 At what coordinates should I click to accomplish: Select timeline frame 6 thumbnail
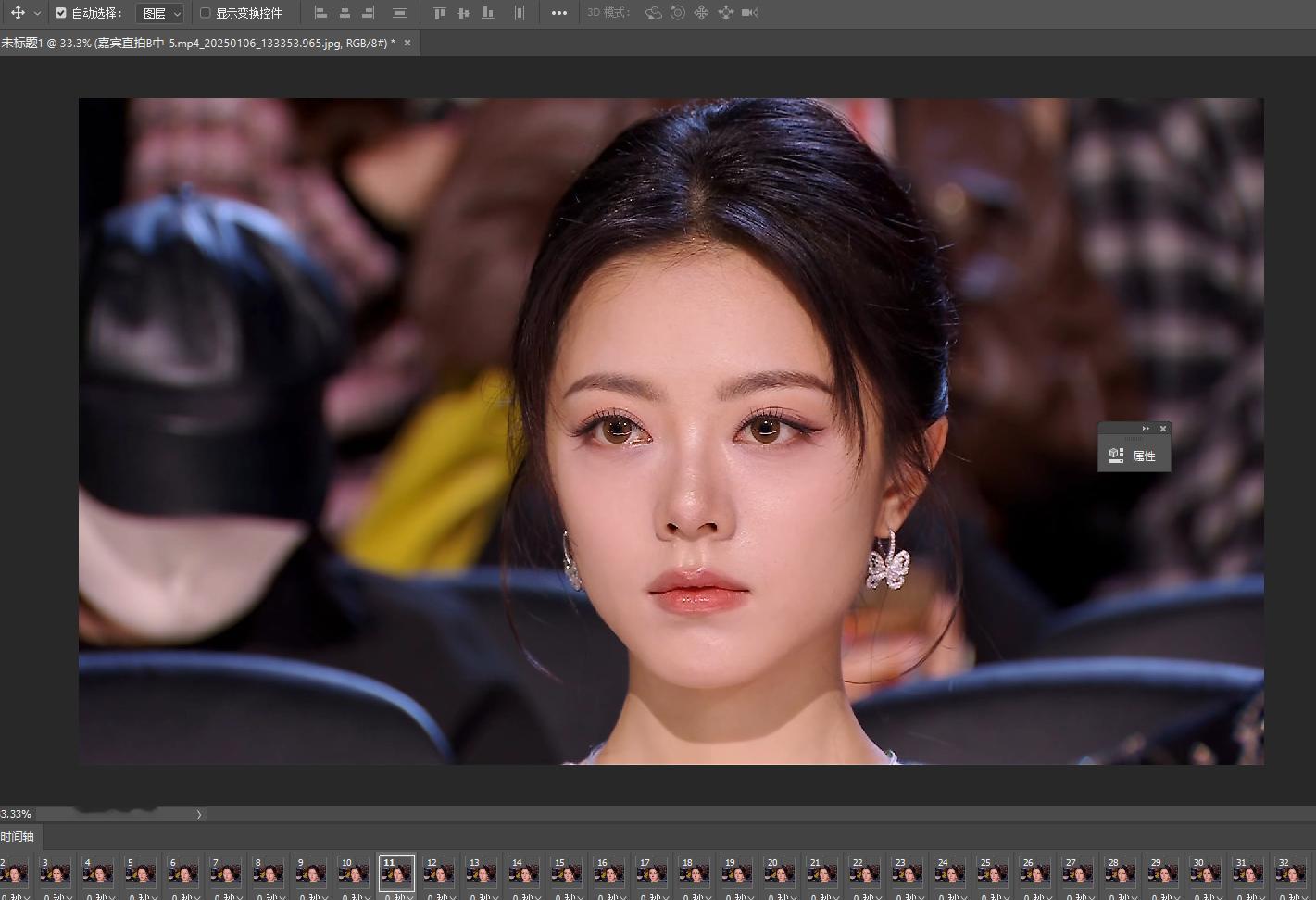point(183,872)
